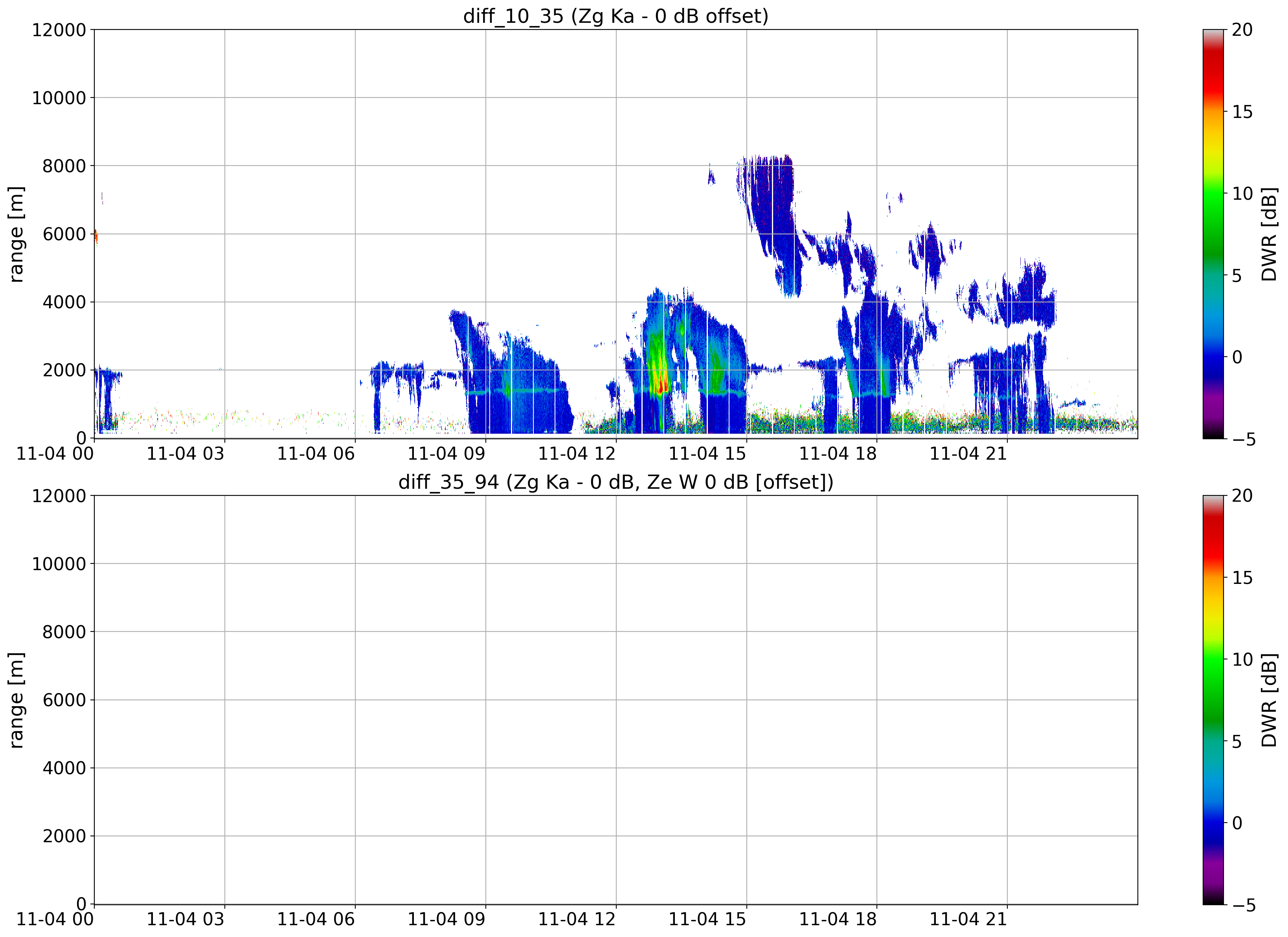Click the "0" label on diff_35_94 colorbar

(1237, 823)
